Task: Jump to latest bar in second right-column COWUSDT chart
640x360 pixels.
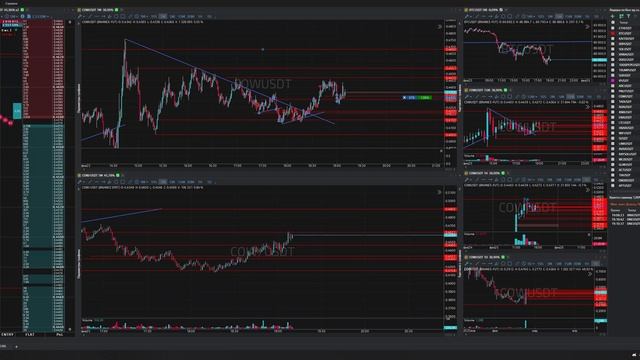Action: click(x=588, y=107)
